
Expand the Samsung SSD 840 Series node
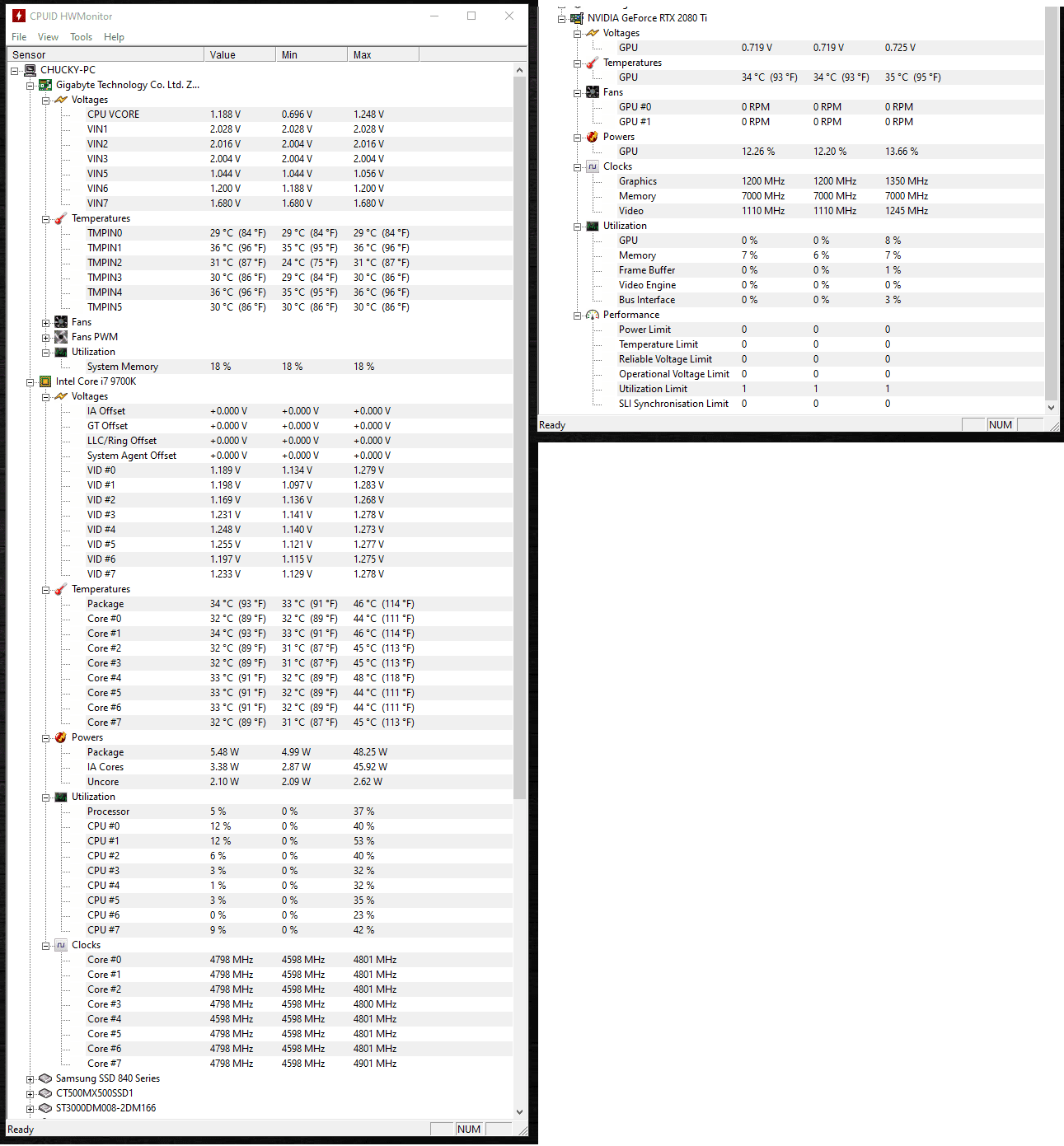tap(30, 1079)
